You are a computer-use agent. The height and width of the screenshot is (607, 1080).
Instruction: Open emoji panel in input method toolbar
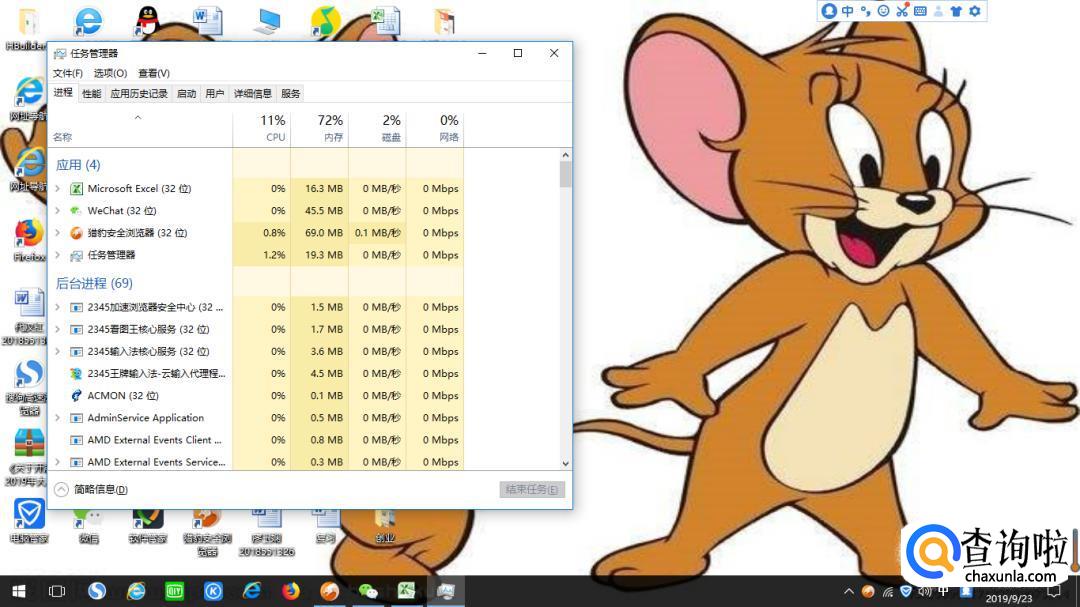click(884, 11)
